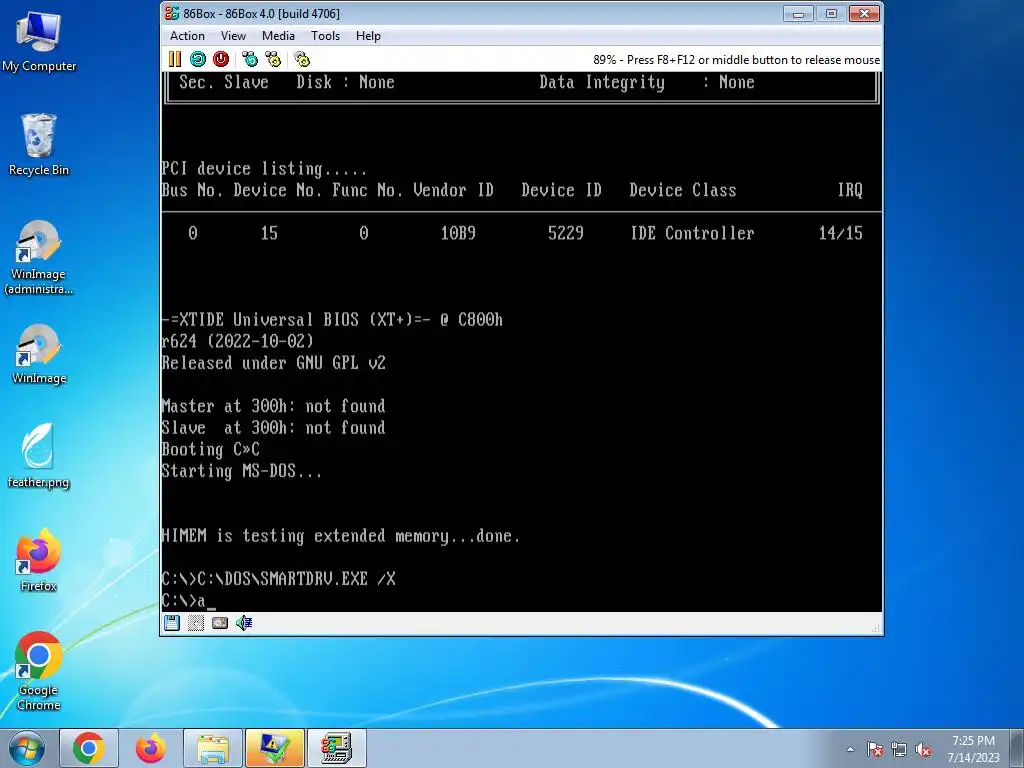Show hidden tray icons arrow

click(850, 749)
